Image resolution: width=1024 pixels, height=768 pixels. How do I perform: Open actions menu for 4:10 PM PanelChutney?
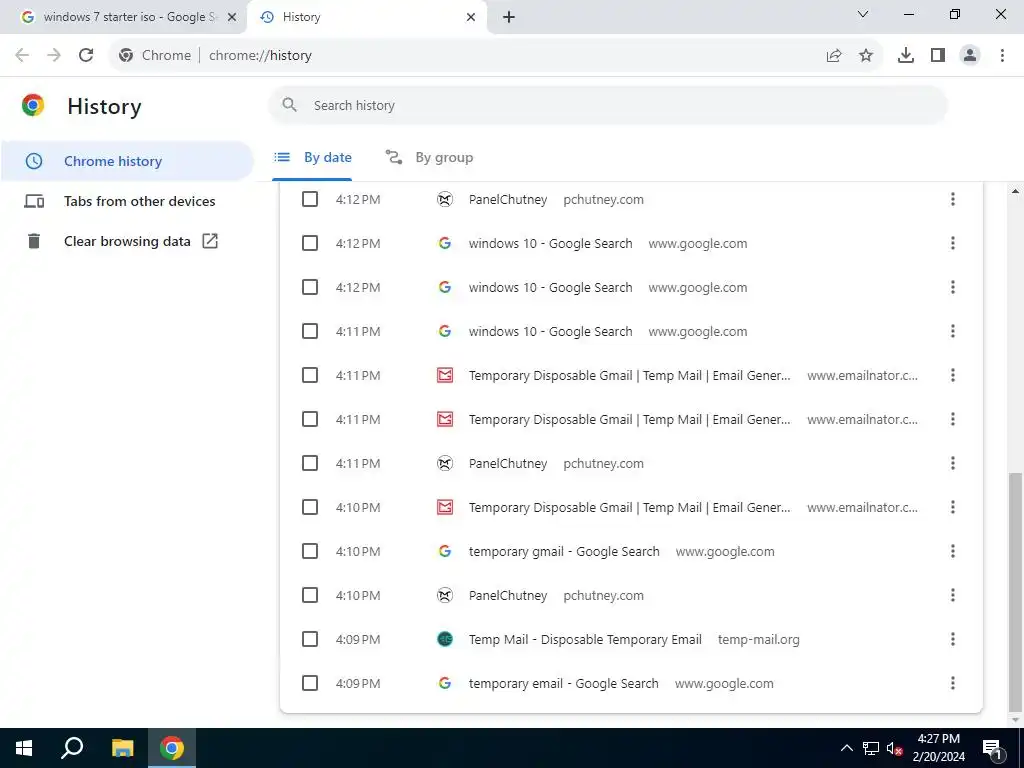953,595
